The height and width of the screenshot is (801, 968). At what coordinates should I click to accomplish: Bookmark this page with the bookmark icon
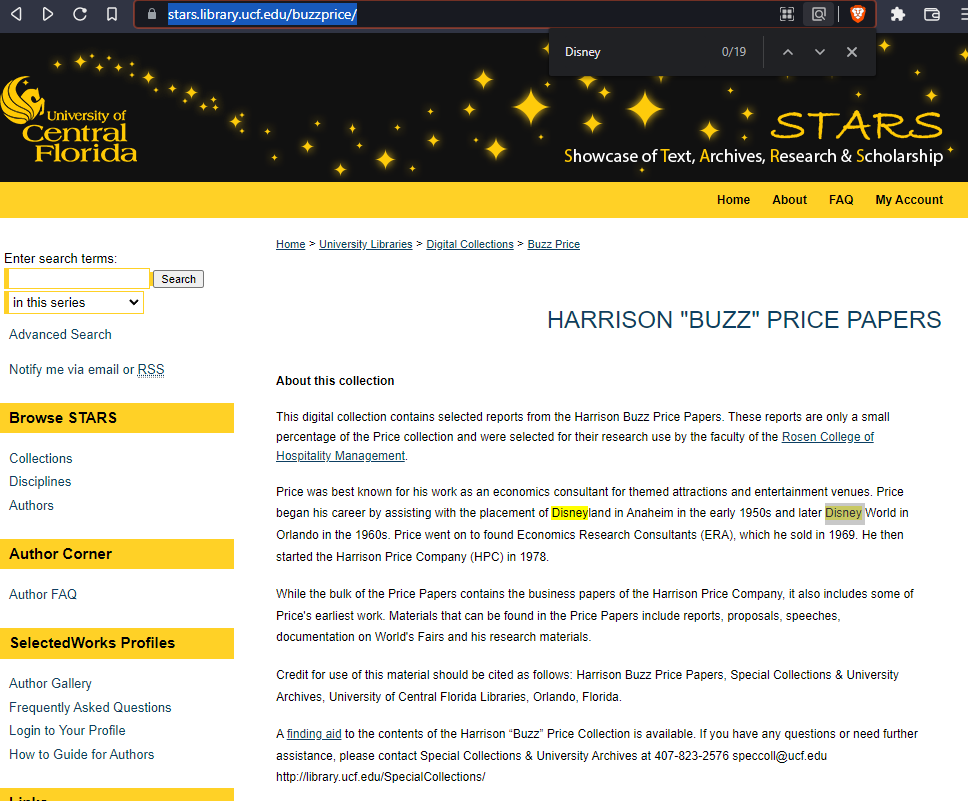tap(112, 14)
